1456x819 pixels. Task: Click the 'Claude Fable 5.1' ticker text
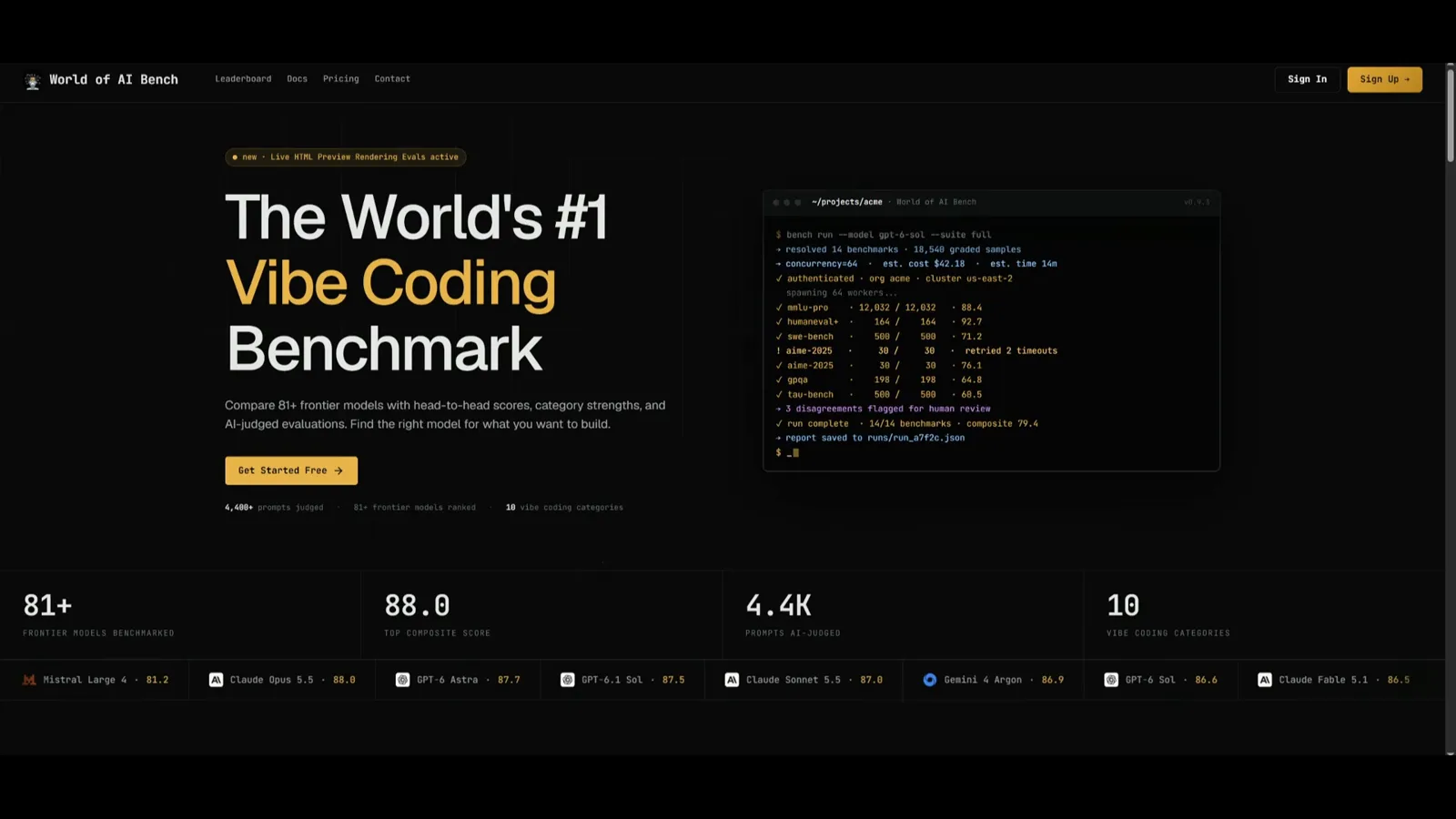pyautogui.click(x=1323, y=680)
